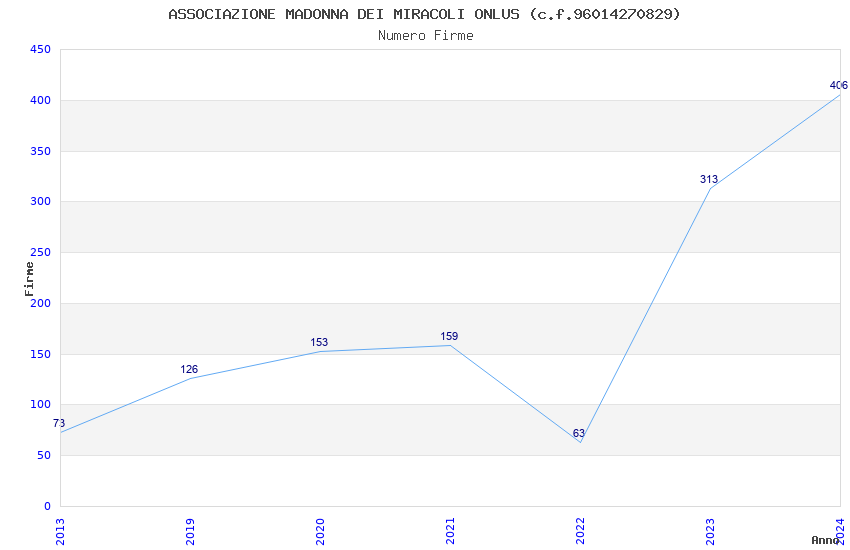Image resolution: width=850 pixels, height=550 pixels.
Task: Click the data label 313
Action: (x=709, y=179)
